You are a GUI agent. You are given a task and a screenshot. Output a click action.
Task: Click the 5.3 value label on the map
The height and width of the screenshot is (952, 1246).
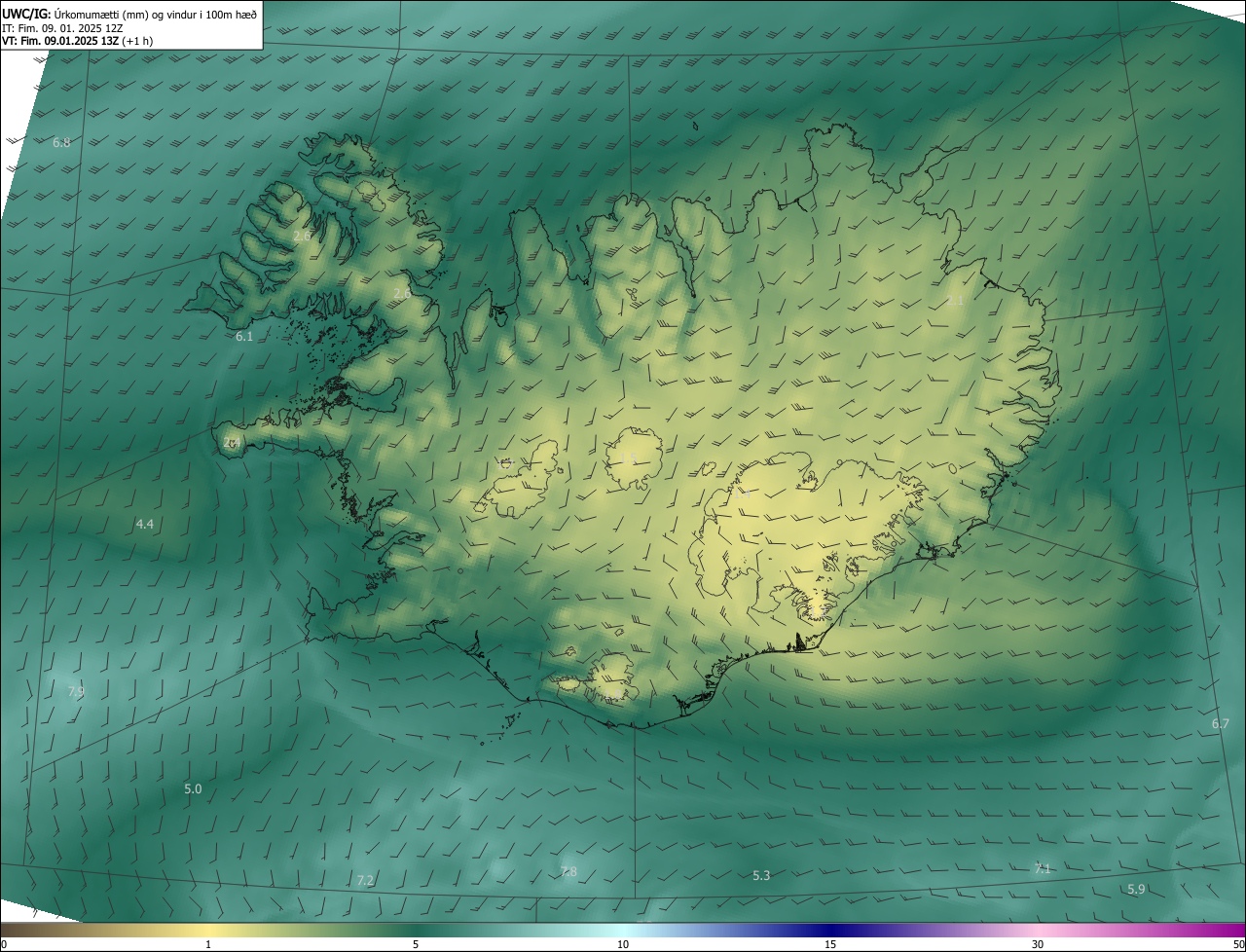(761, 876)
